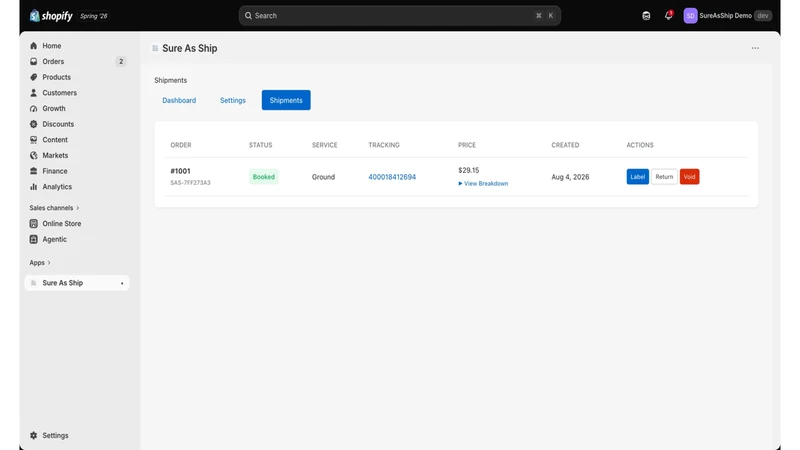Click the ORDER column header
This screenshot has width=800, height=450.
coord(181,145)
